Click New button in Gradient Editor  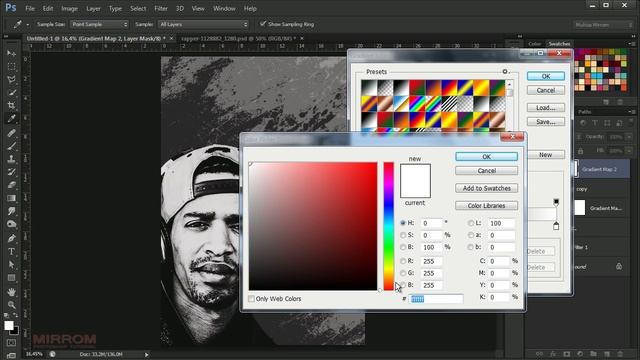(x=546, y=155)
